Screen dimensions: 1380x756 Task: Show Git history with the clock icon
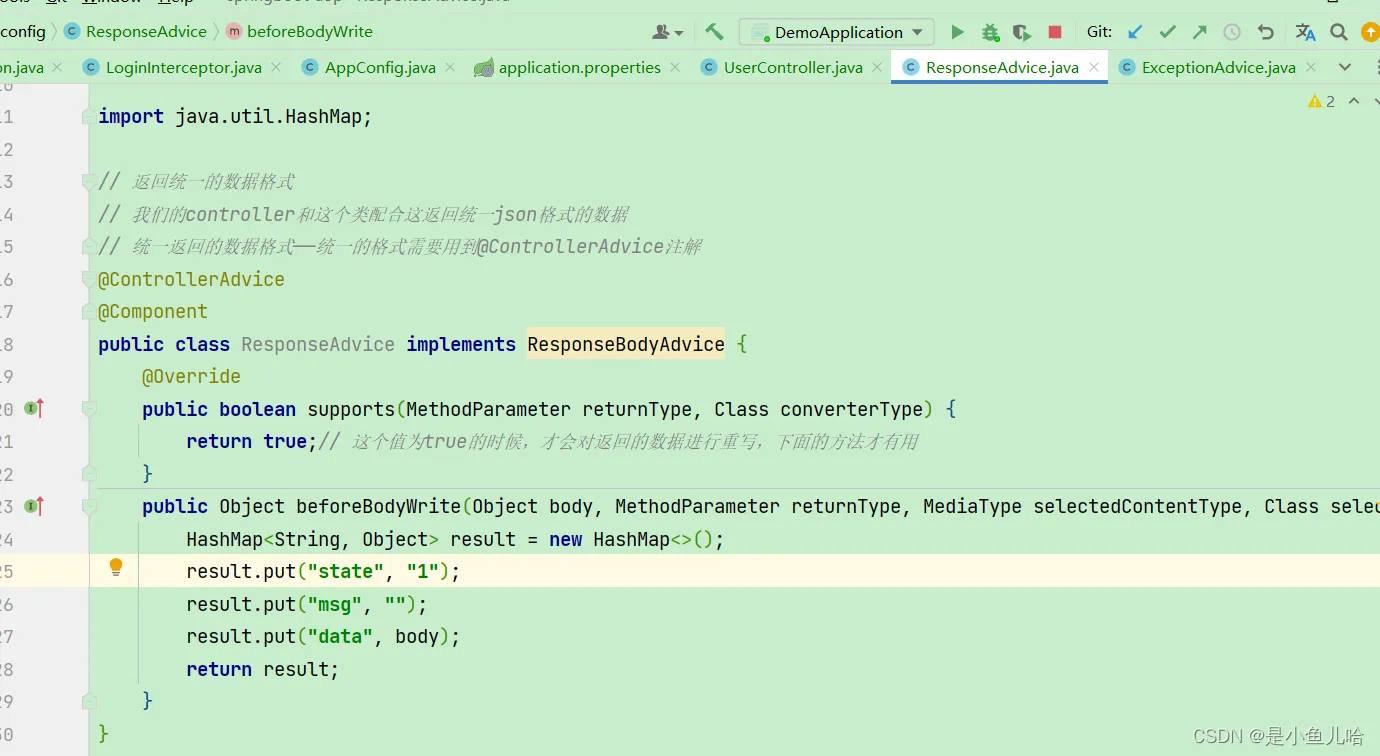coord(1232,32)
